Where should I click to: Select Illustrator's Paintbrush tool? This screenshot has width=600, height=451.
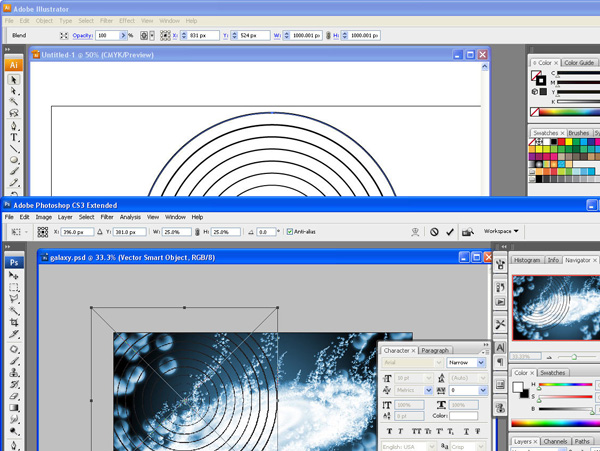coord(14,171)
